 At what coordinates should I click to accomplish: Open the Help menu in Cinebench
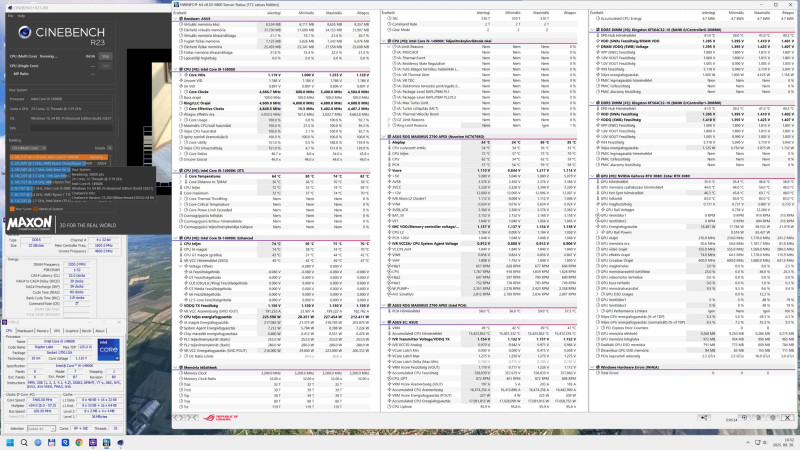point(21,16)
